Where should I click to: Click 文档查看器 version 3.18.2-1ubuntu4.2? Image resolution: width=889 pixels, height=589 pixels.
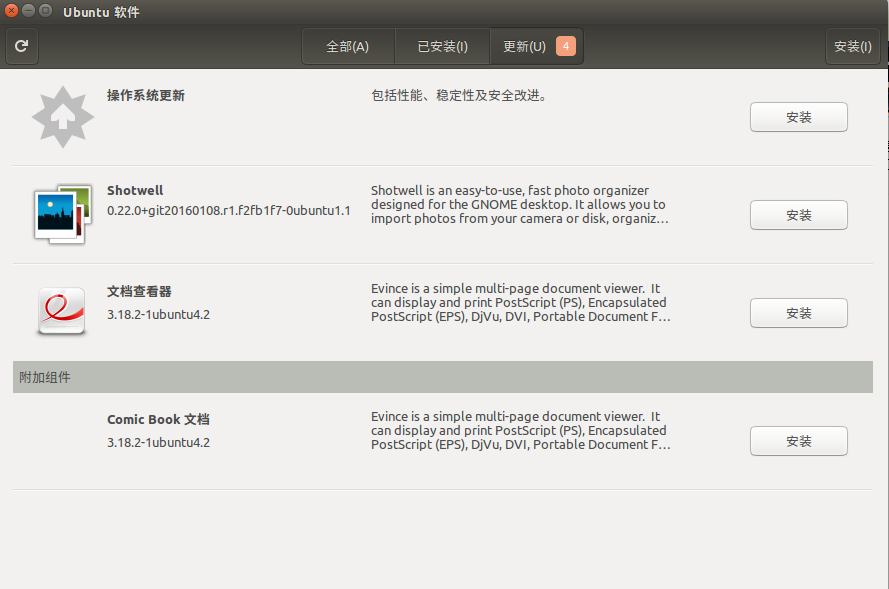tap(159, 315)
